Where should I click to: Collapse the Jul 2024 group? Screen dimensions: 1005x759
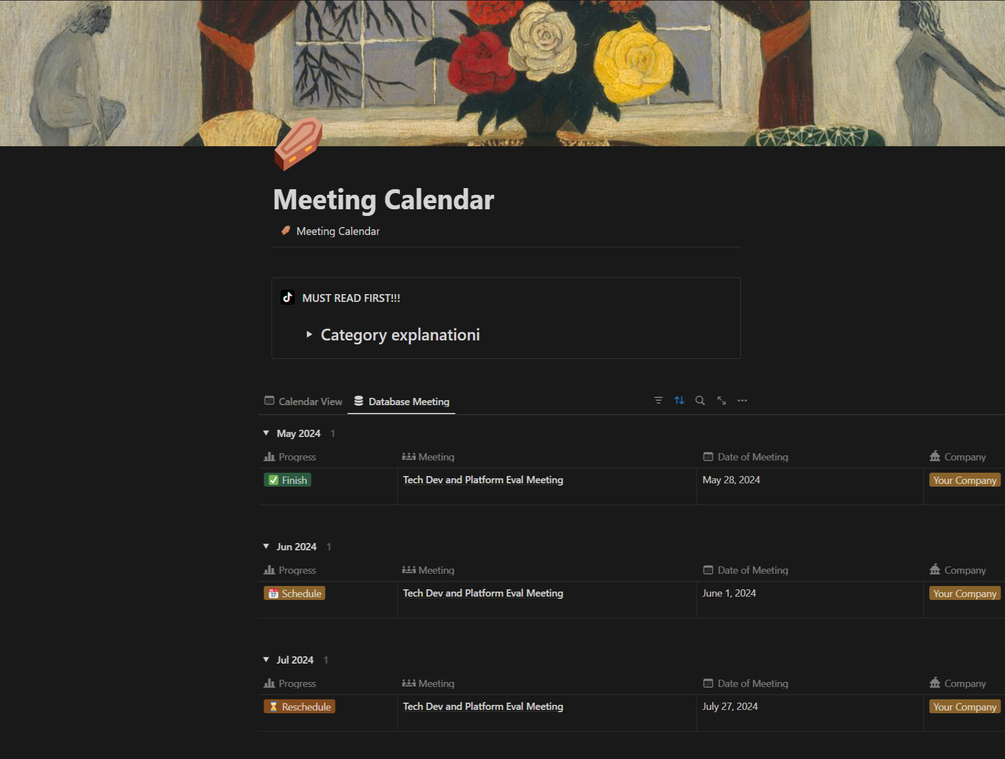tap(266, 660)
